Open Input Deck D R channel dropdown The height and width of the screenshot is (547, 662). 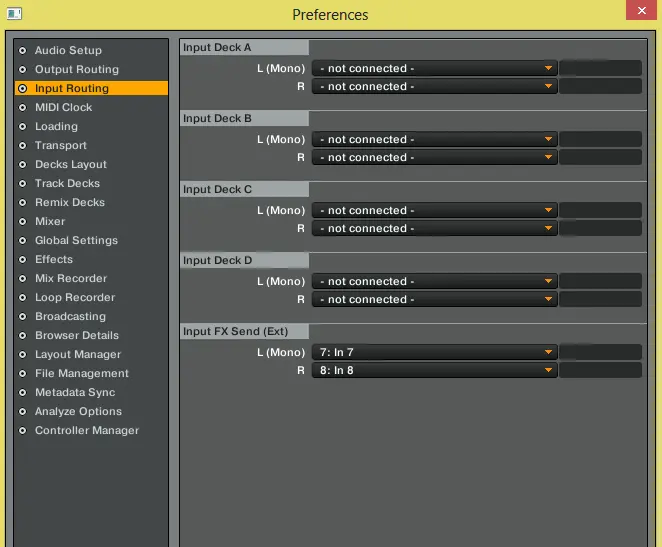pyautogui.click(x=434, y=299)
